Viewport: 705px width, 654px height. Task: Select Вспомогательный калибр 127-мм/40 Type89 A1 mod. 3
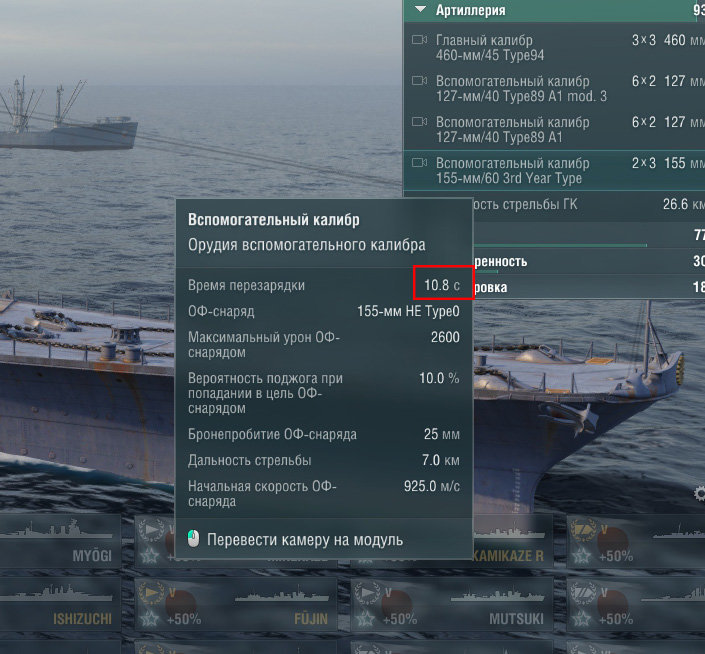[x=554, y=88]
